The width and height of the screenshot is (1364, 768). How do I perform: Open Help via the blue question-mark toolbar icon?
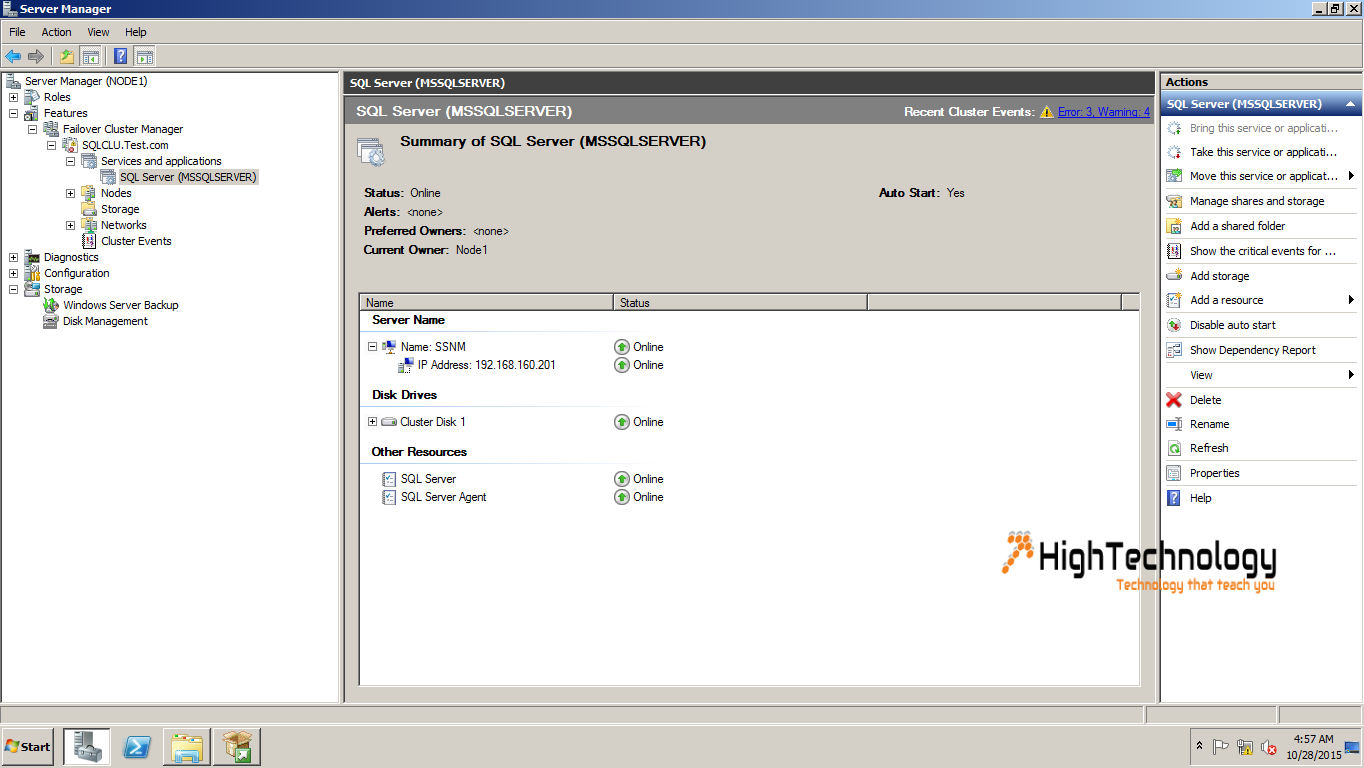121,56
